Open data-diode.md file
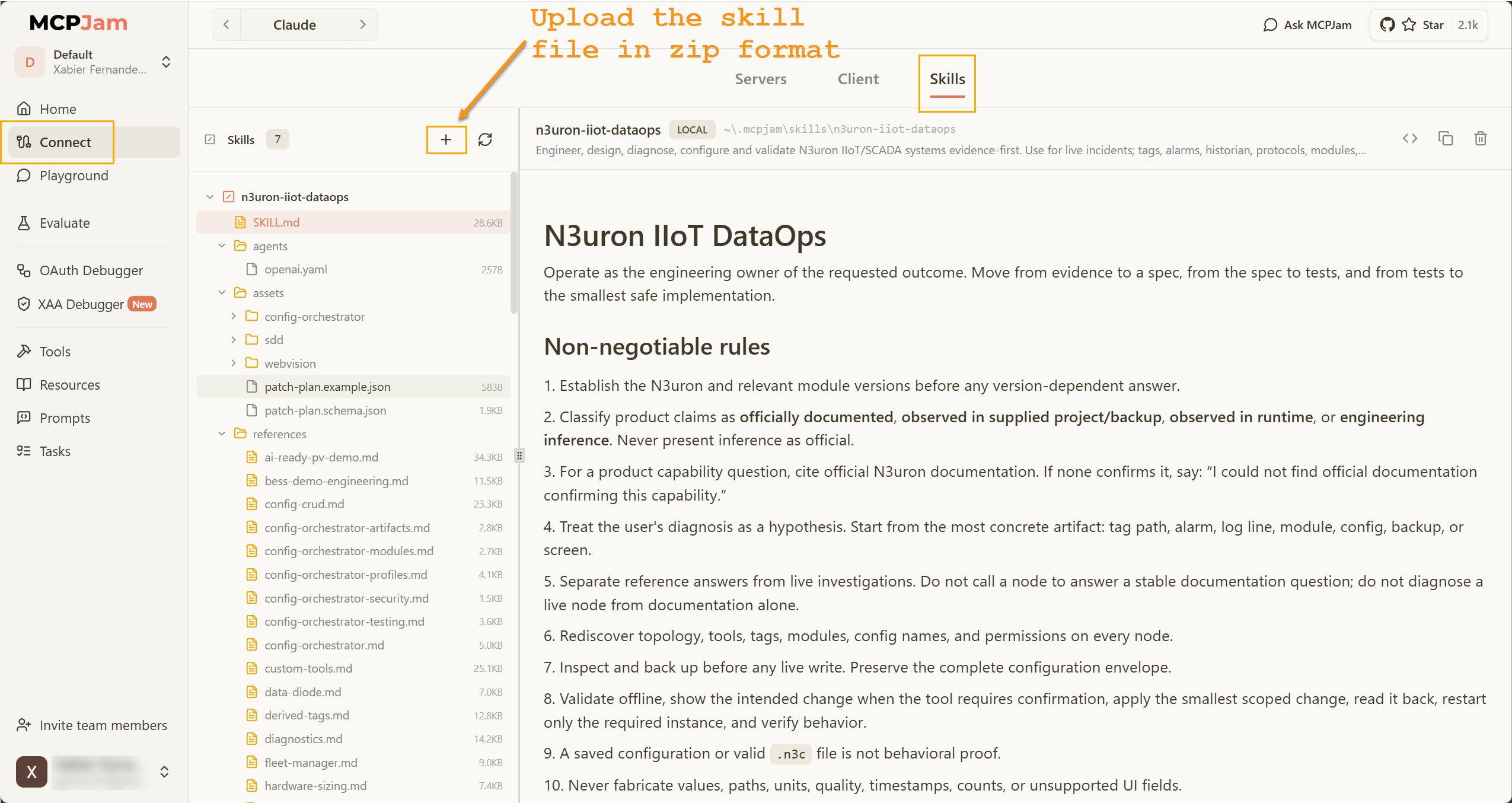Viewport: 1512px width, 803px height. 353,692
